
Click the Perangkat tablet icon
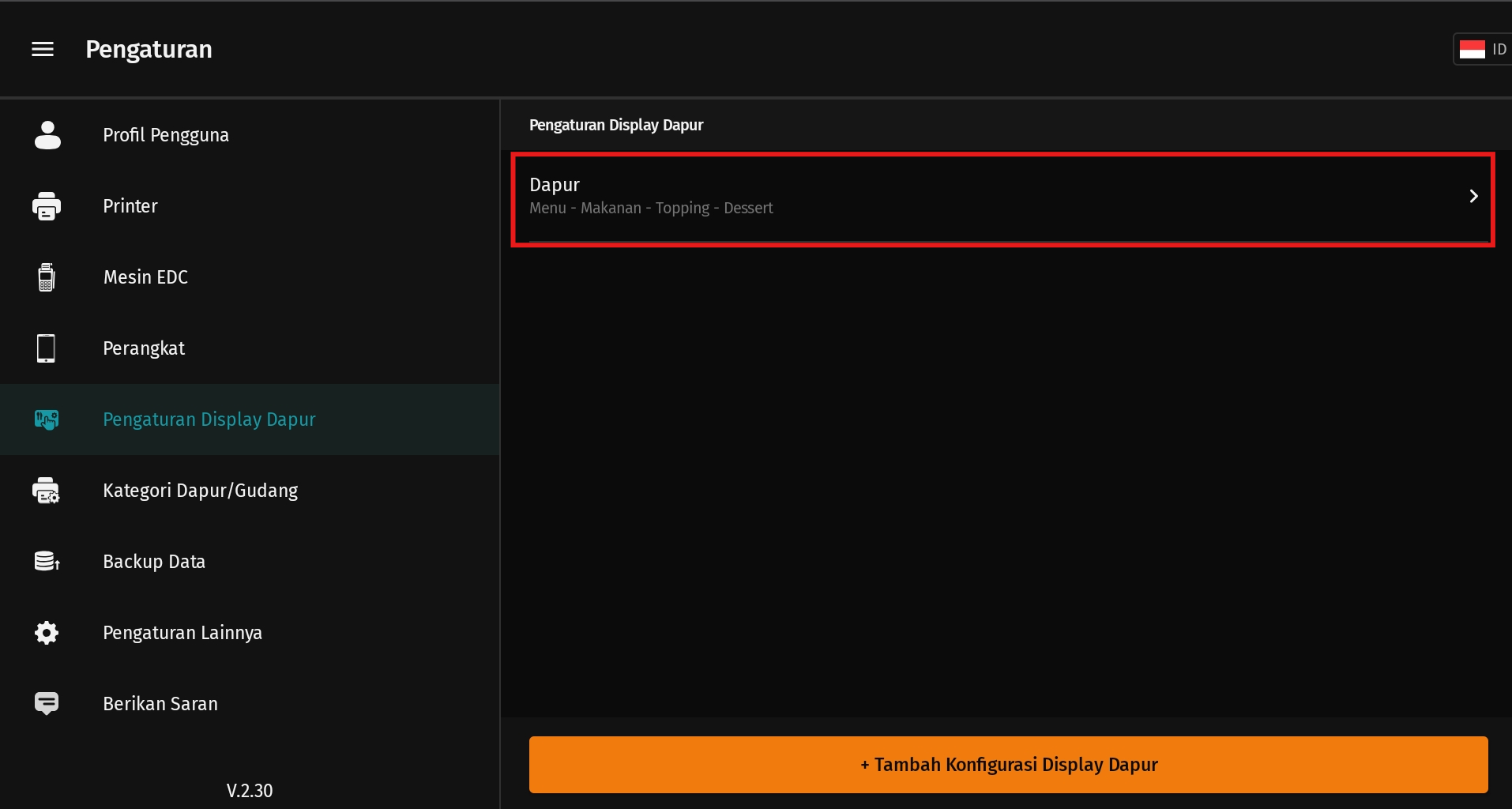click(x=47, y=348)
